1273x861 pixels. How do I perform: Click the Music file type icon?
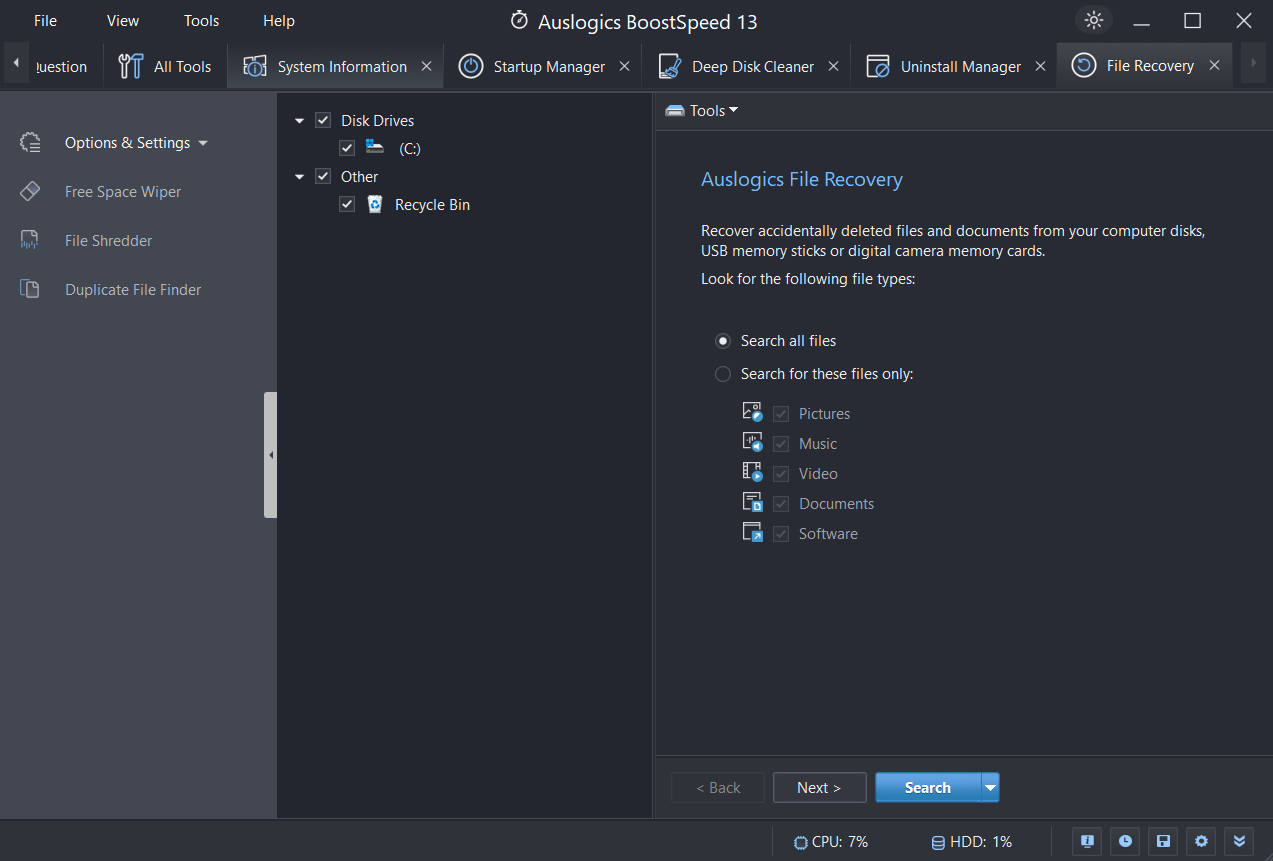pyautogui.click(x=753, y=442)
